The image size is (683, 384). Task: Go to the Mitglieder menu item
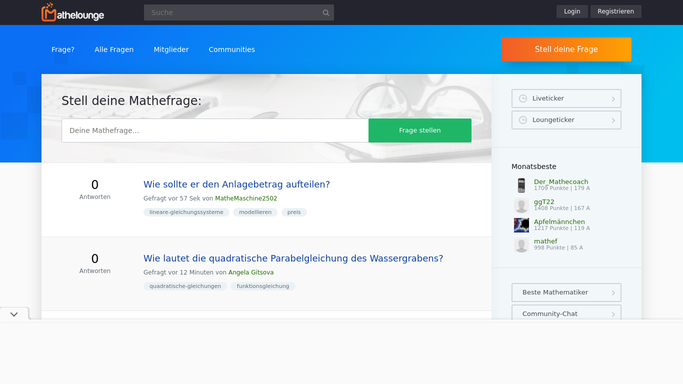point(171,50)
